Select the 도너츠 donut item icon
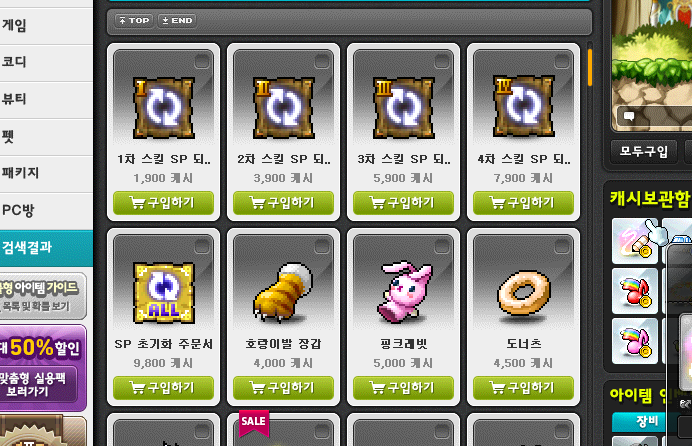The height and width of the screenshot is (446, 692). 524,293
